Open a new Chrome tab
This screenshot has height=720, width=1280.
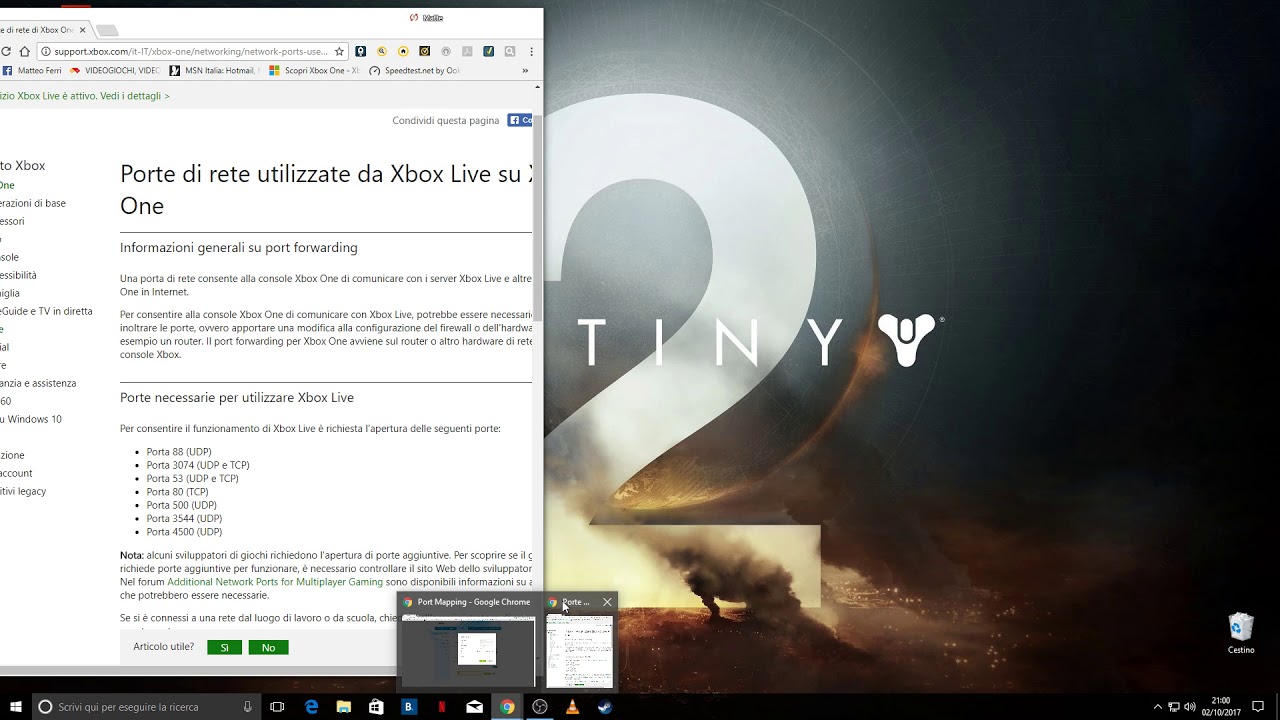tap(106, 30)
